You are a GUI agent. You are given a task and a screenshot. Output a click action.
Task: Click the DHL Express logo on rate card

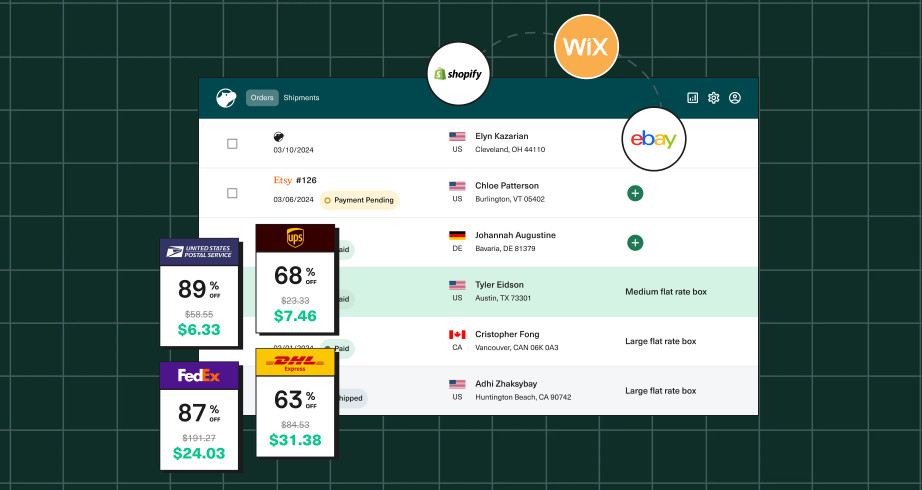click(295, 362)
